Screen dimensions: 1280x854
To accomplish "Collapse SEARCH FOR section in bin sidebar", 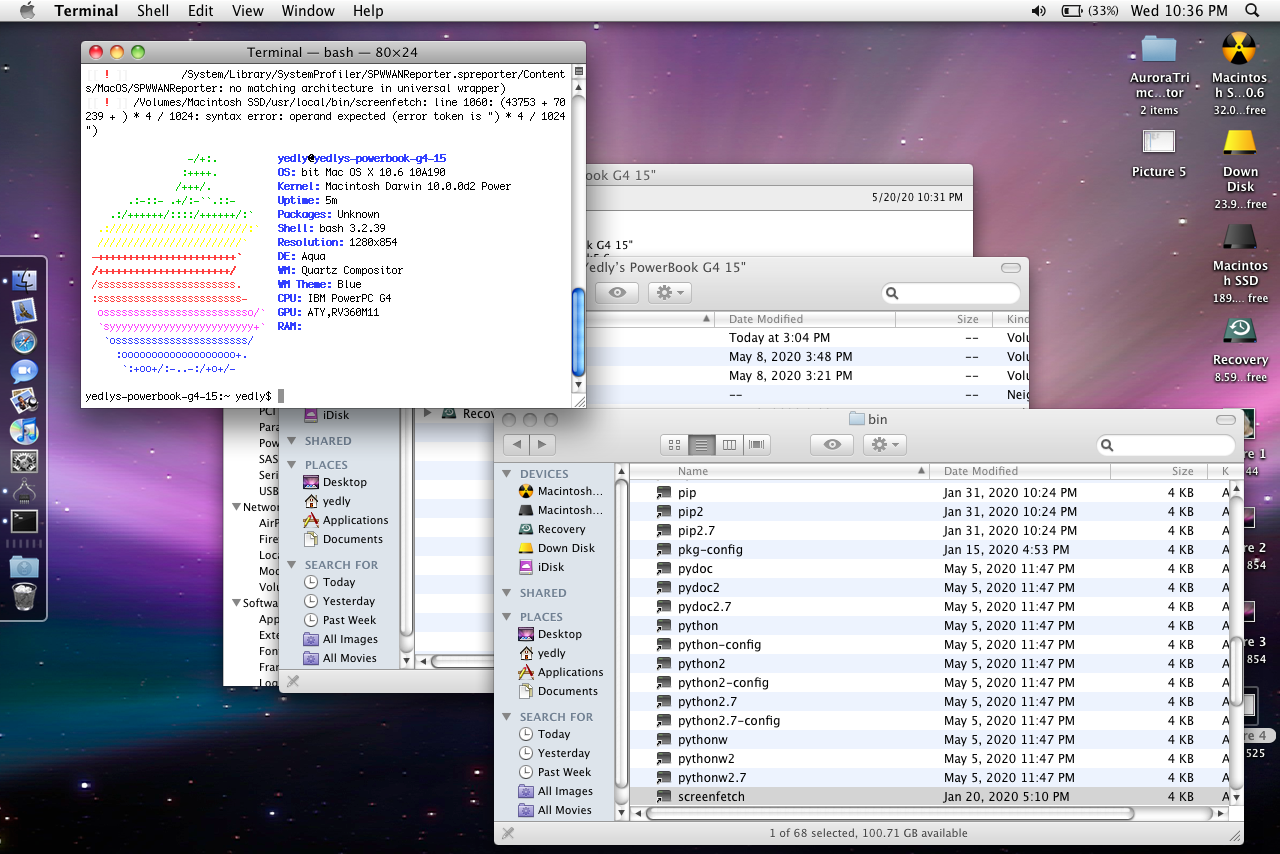I will 507,717.
